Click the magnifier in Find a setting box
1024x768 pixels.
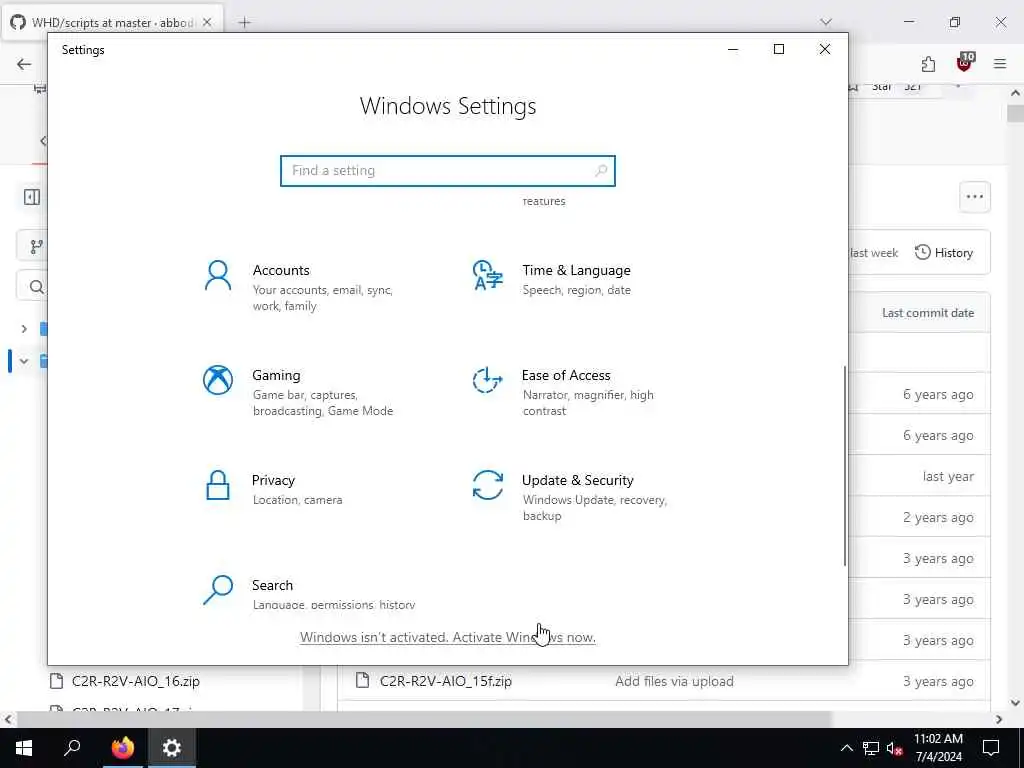pyautogui.click(x=601, y=170)
